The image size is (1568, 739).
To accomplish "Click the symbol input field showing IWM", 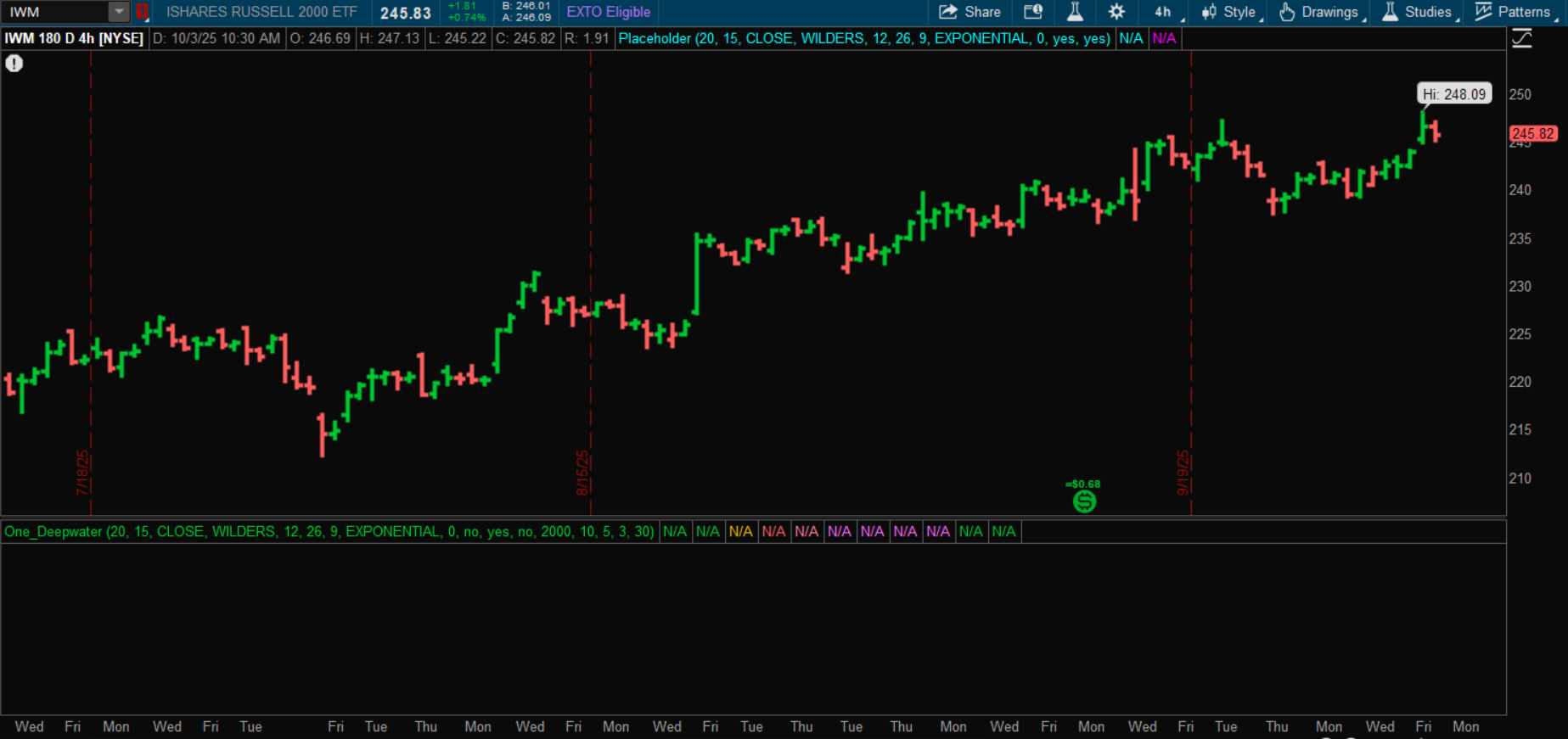I will pos(55,12).
